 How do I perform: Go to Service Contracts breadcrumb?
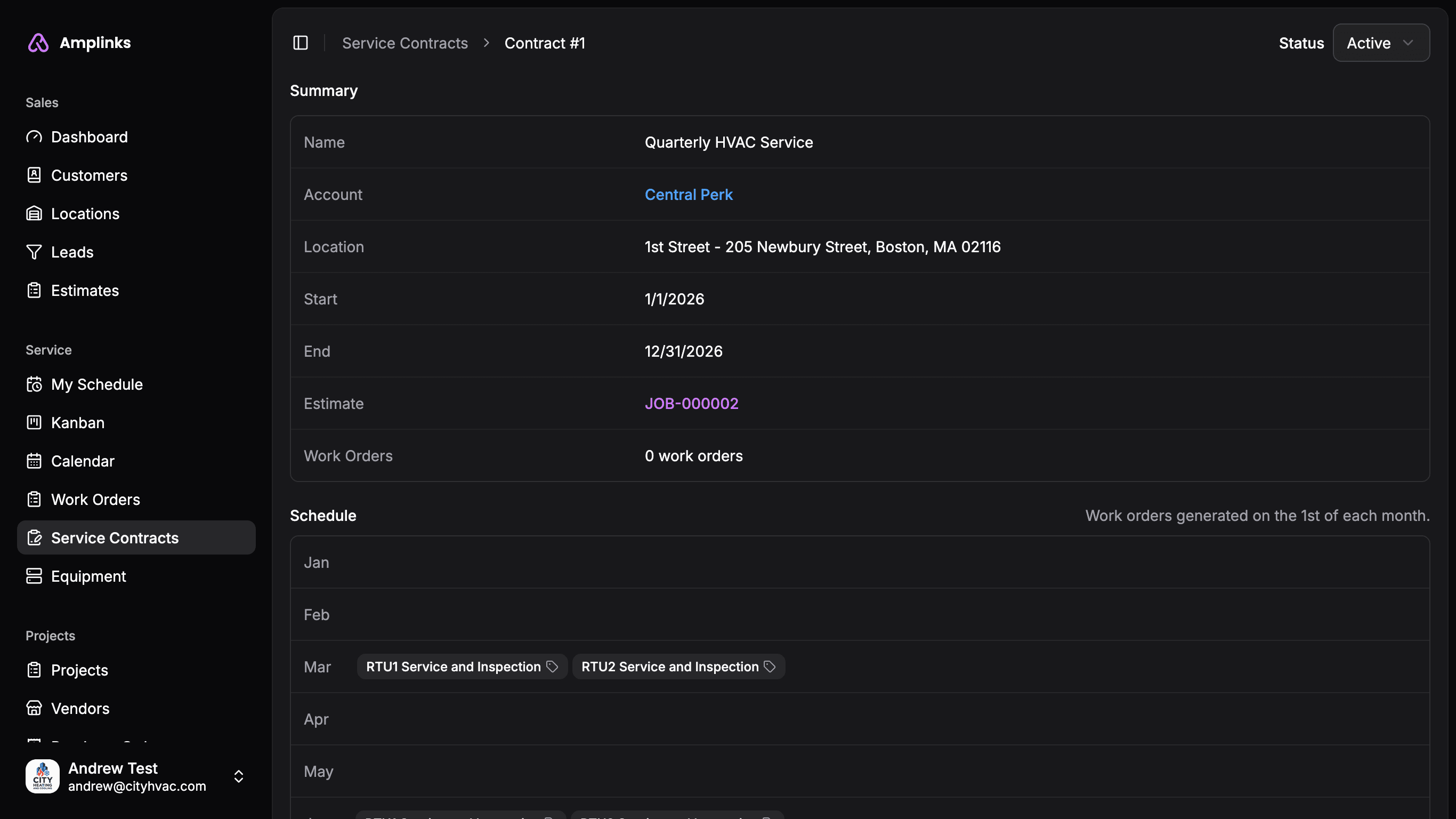click(x=405, y=43)
